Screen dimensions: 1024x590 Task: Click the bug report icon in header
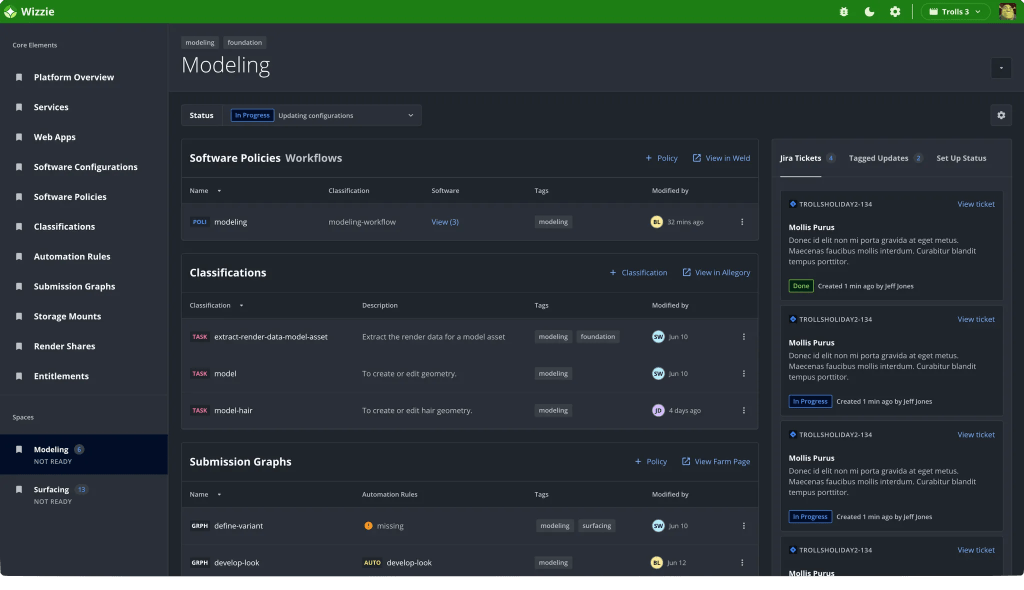tap(844, 12)
